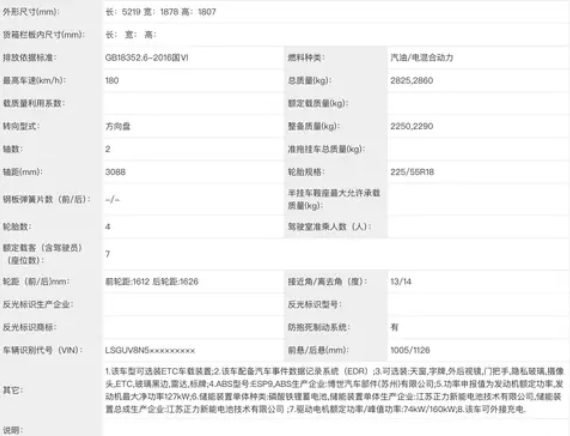This screenshot has height=436, width=570.
Task: Select the 轴距(mm) label
Action: point(23,172)
